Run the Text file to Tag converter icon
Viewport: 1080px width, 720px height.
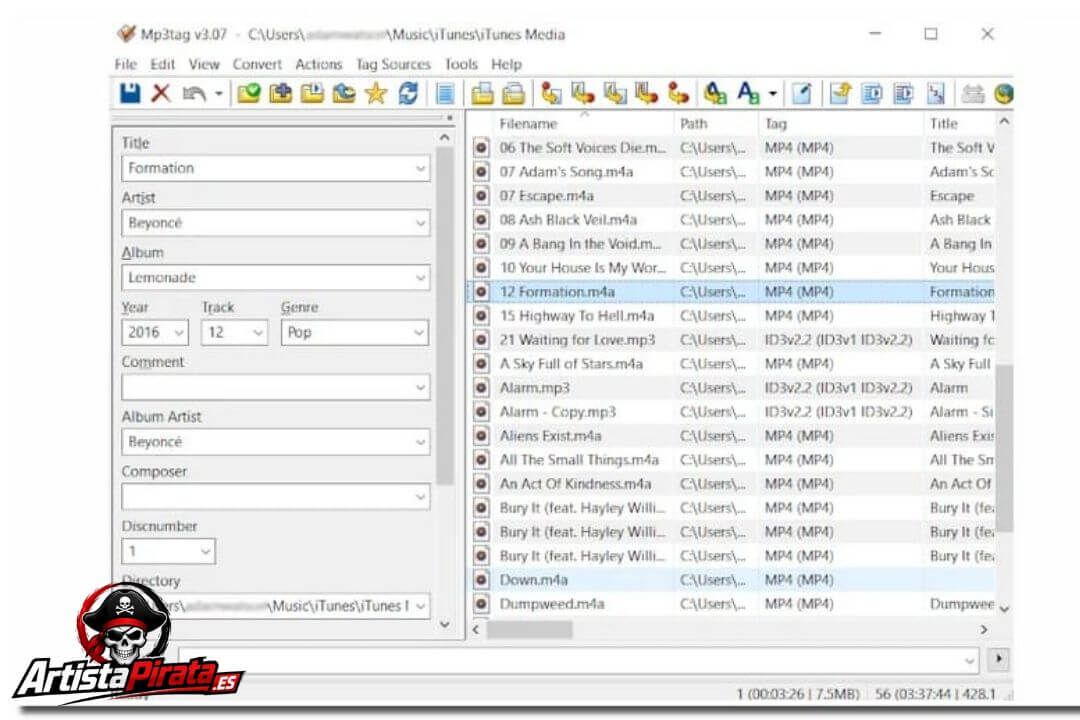click(646, 93)
